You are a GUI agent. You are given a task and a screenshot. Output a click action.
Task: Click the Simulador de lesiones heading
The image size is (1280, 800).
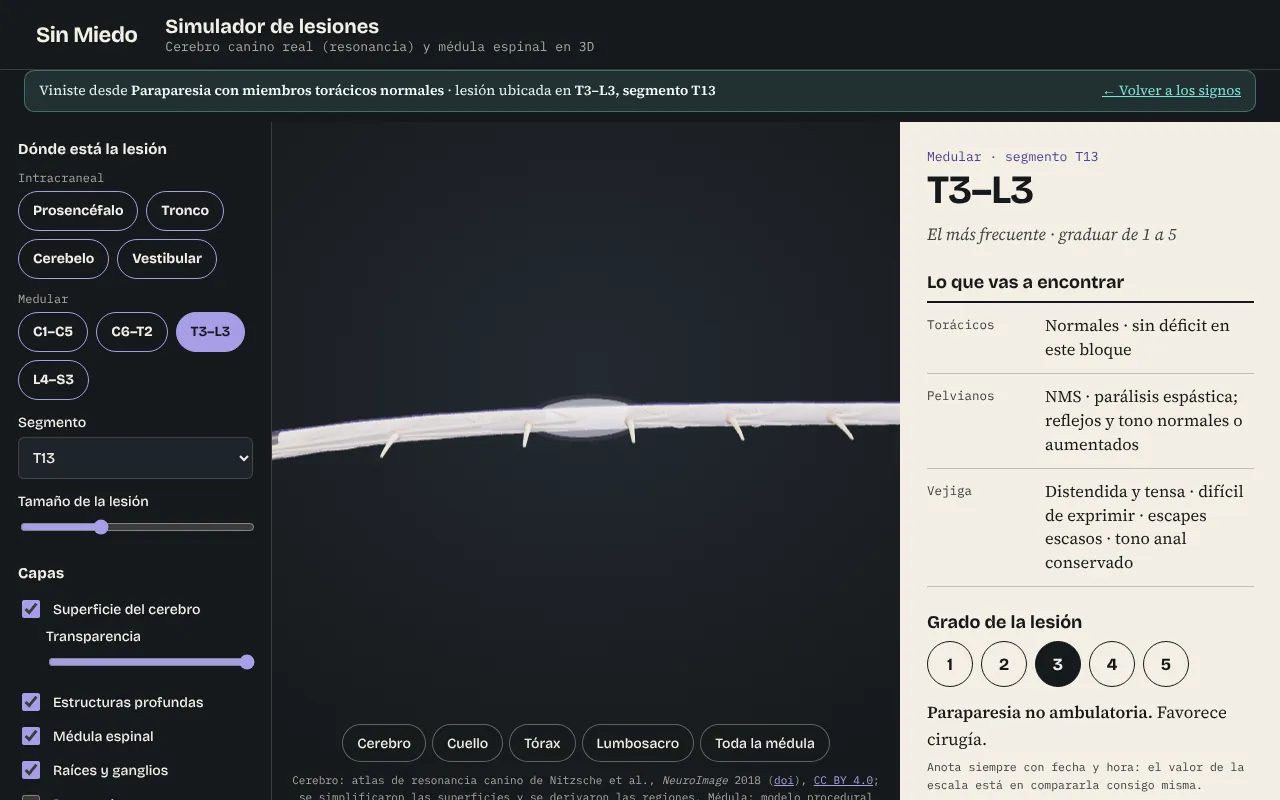tap(272, 26)
